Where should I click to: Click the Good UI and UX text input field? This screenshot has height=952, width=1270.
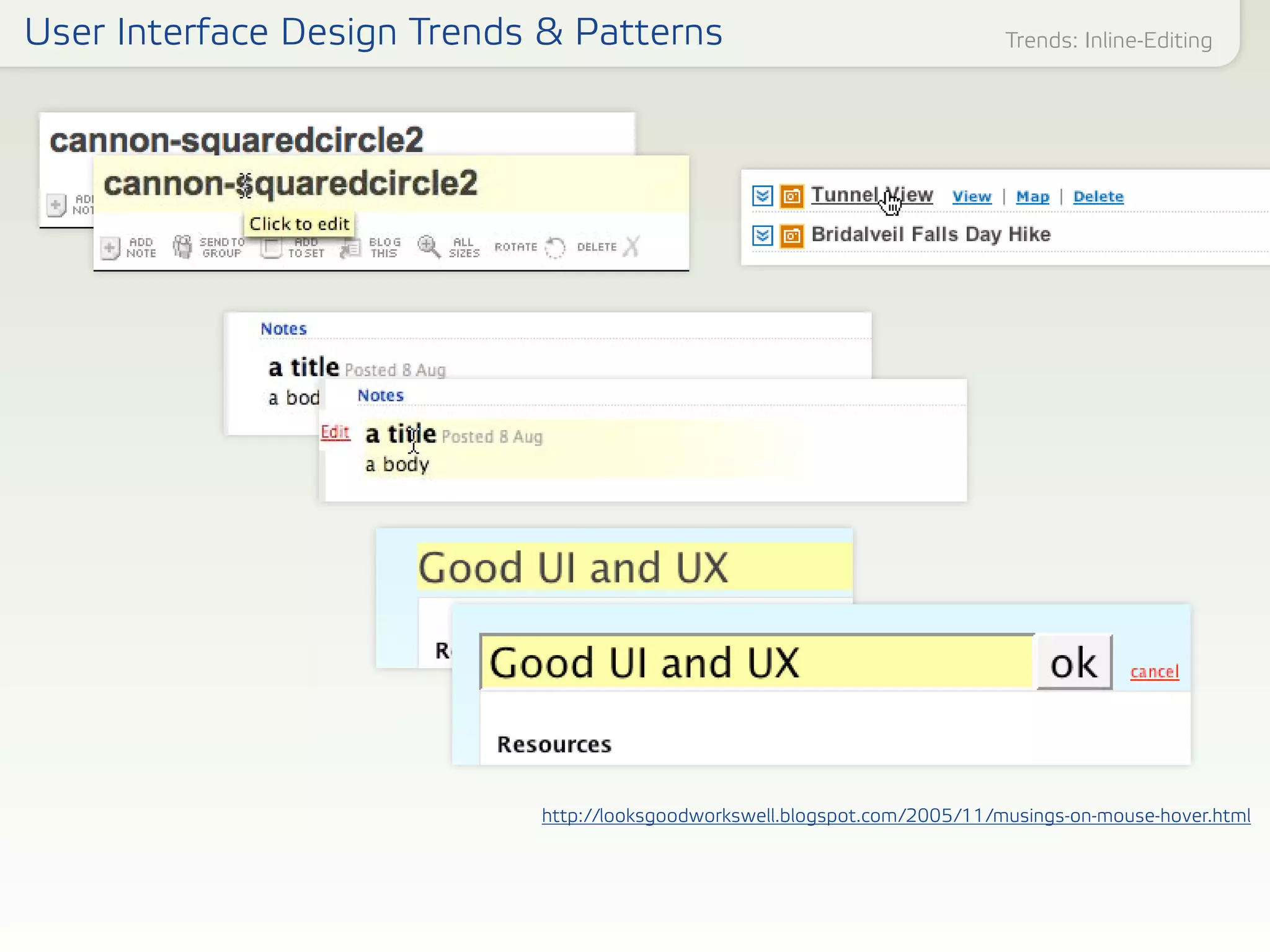coord(757,662)
